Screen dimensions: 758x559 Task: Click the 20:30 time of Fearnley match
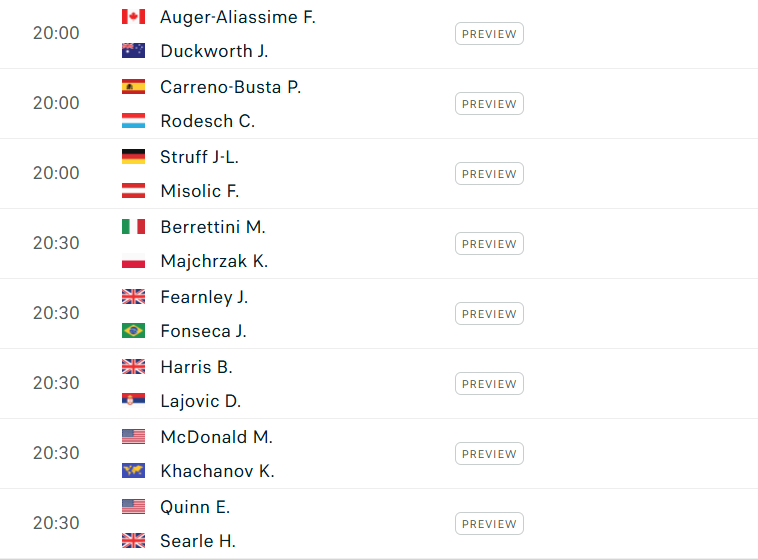[56, 313]
